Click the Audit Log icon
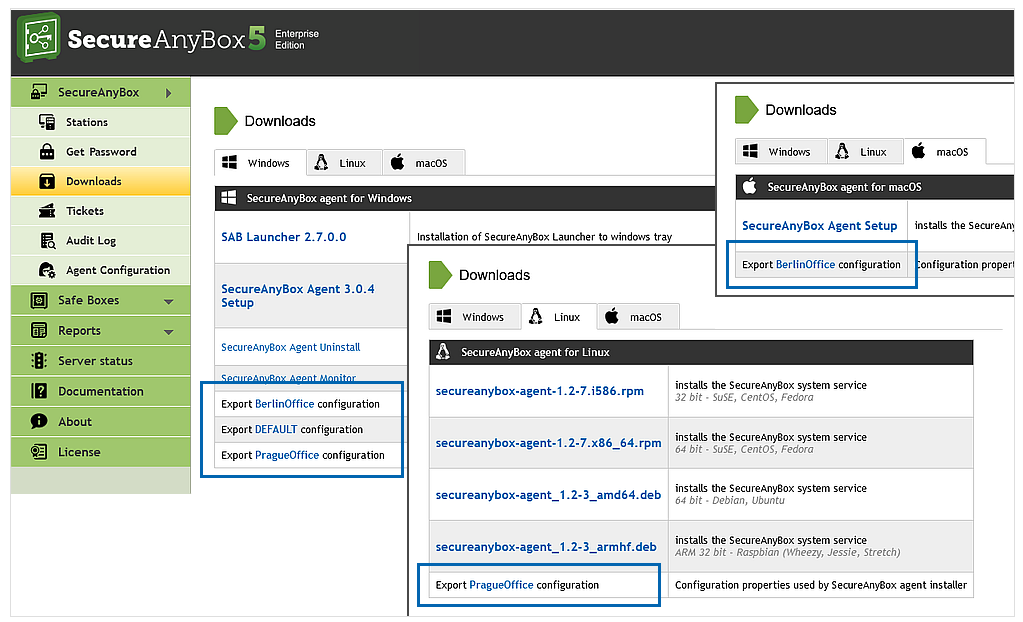The height and width of the screenshot is (622, 1023). [48, 241]
